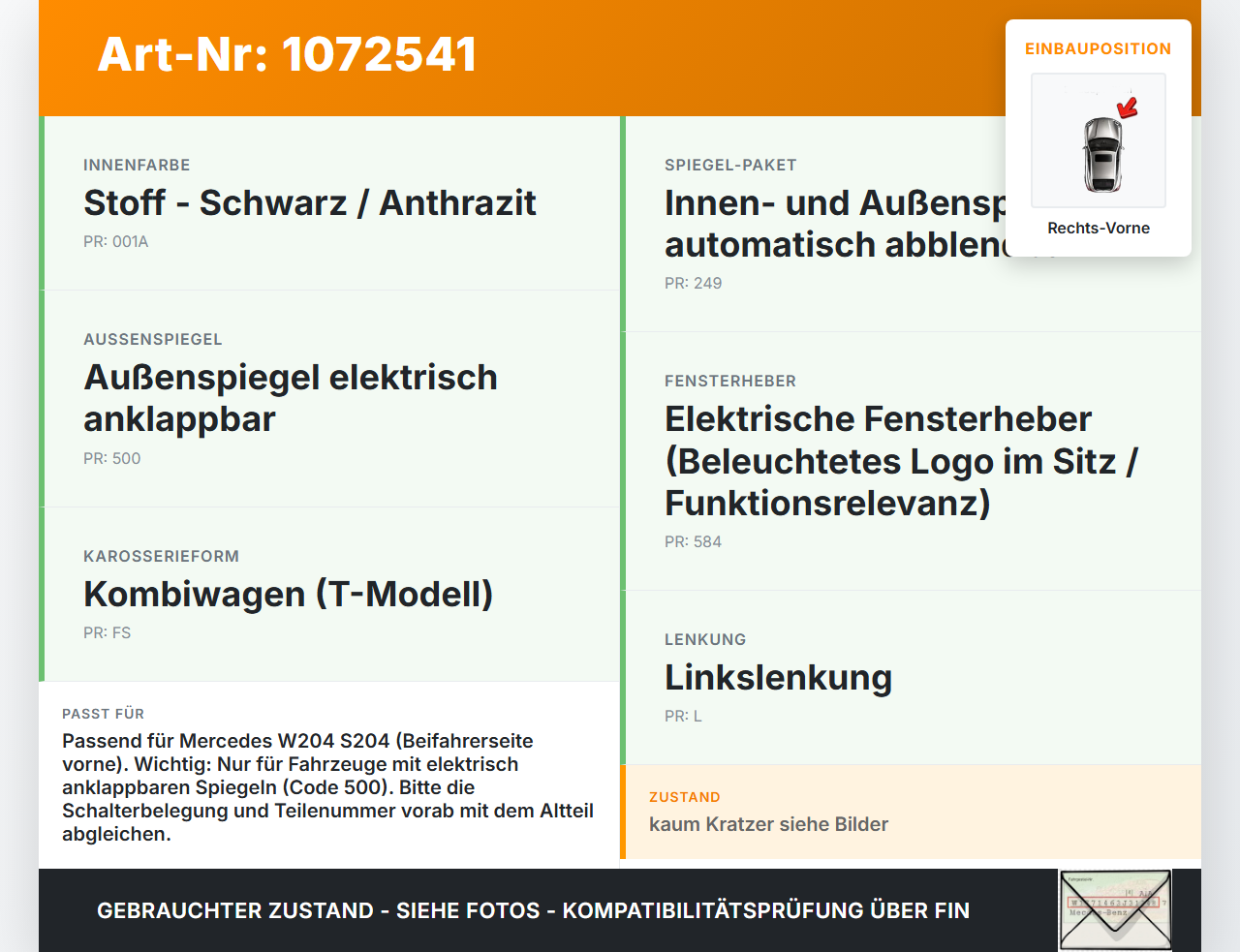The height and width of the screenshot is (952, 1240).
Task: Click the PASST FÜR label
Action: [104, 714]
